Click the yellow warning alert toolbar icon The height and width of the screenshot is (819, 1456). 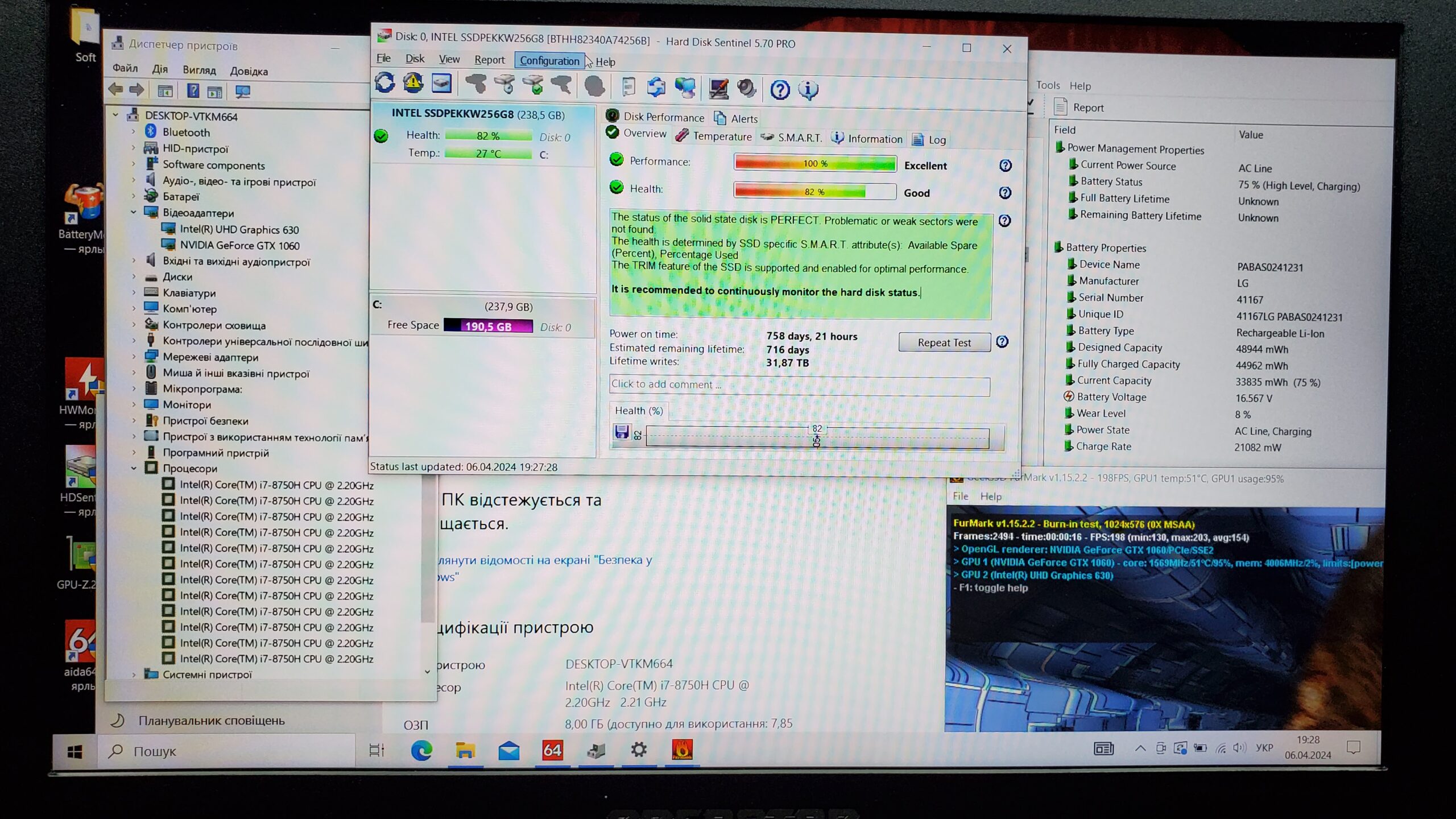click(x=413, y=84)
